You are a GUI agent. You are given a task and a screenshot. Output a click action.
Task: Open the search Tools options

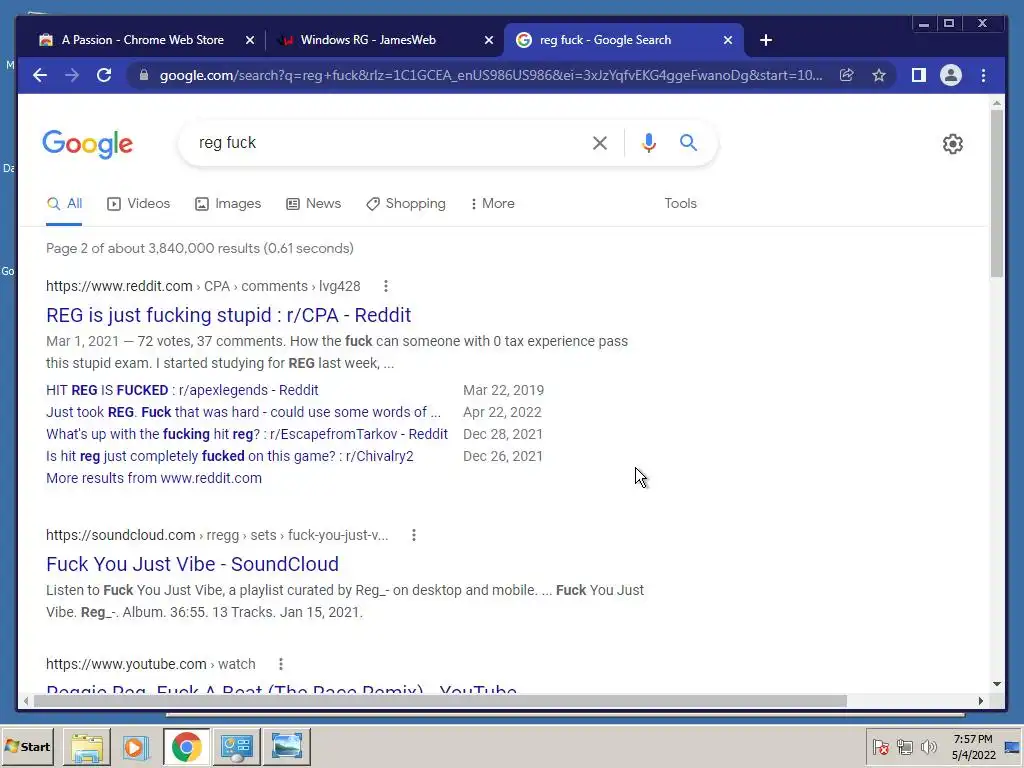coord(680,204)
